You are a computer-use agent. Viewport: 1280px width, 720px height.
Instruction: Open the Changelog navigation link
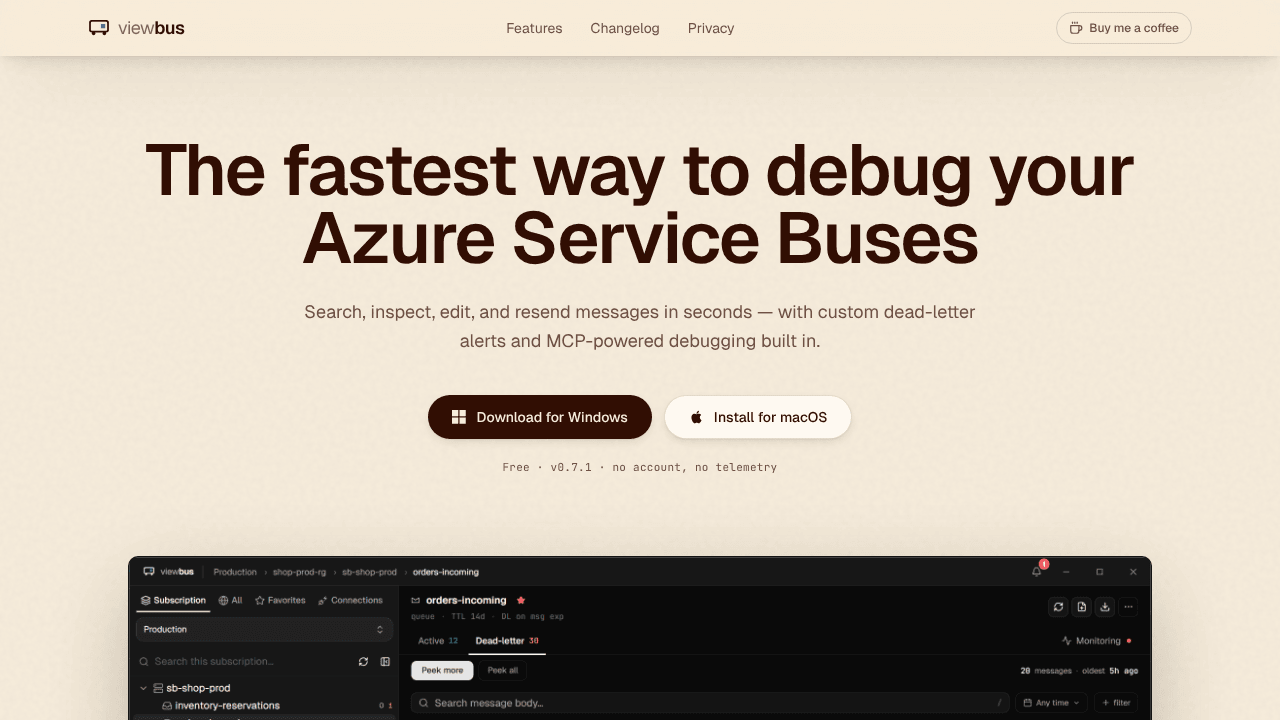tap(625, 28)
